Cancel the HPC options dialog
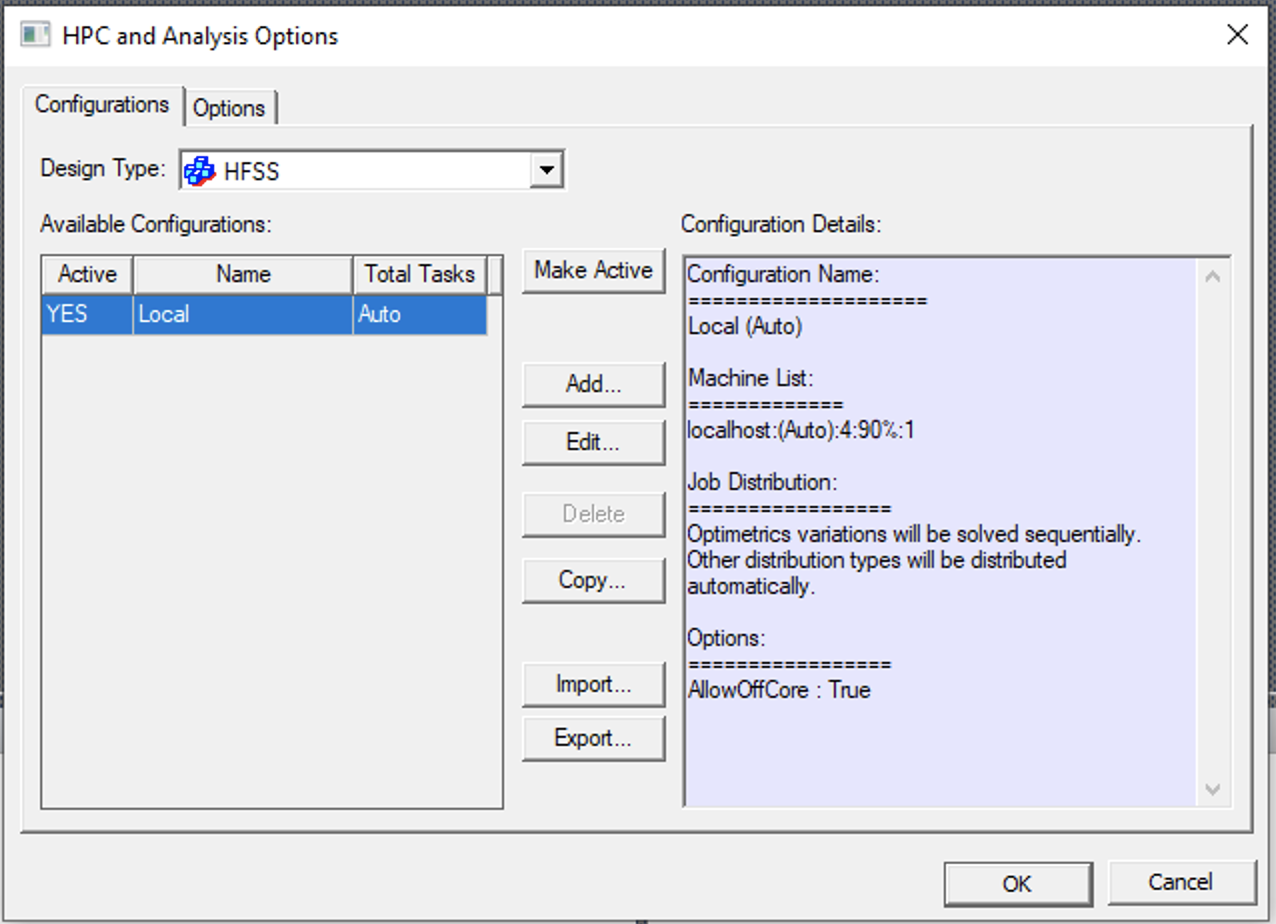 click(1181, 882)
